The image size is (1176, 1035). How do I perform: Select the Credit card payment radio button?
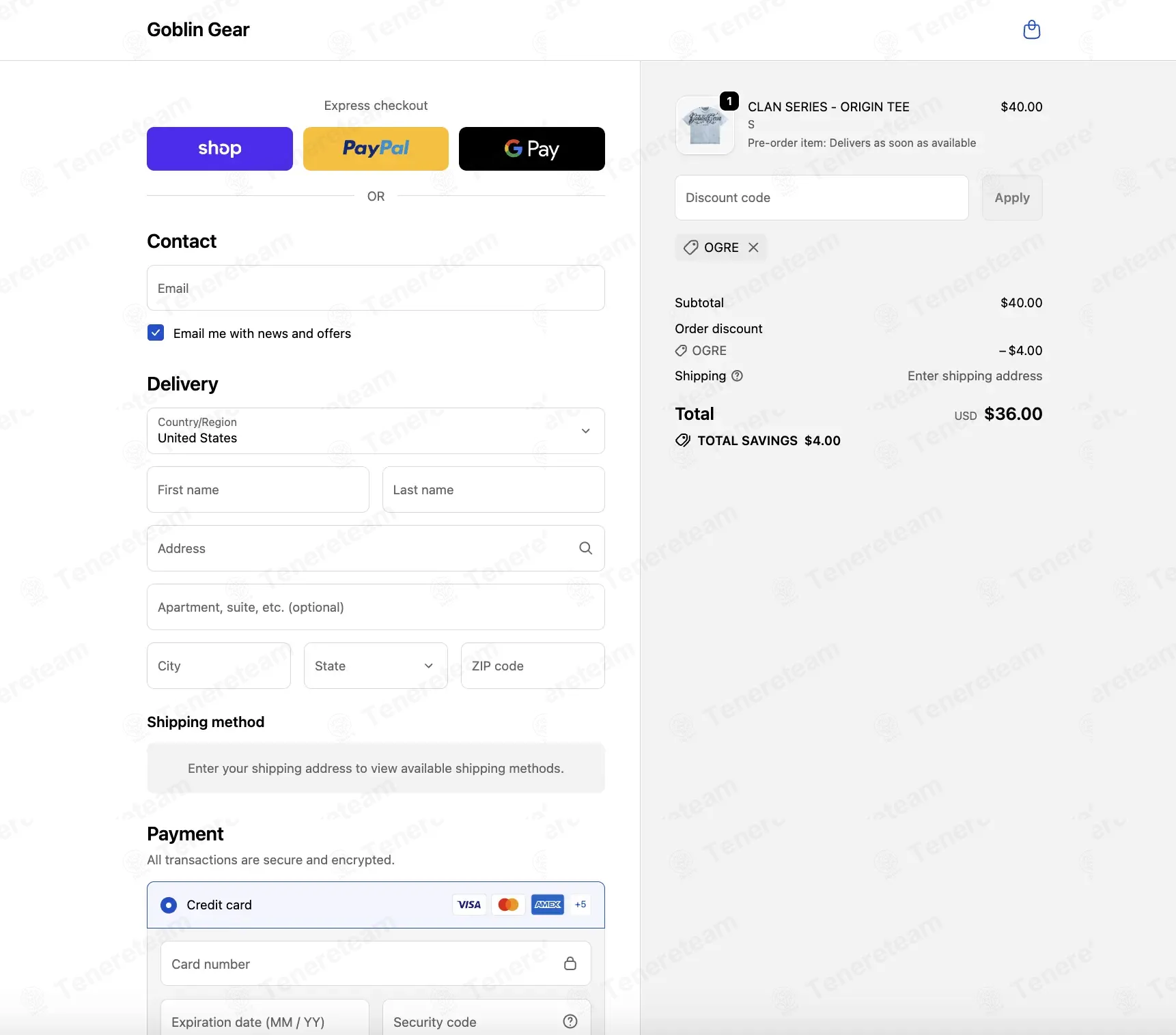(x=169, y=905)
